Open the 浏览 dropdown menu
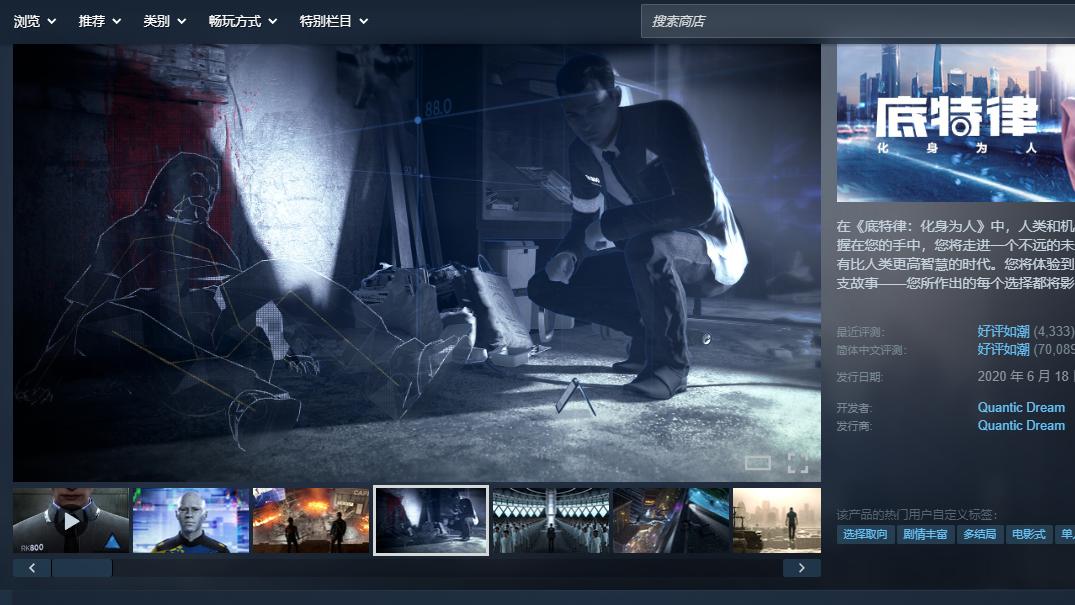 click(34, 21)
